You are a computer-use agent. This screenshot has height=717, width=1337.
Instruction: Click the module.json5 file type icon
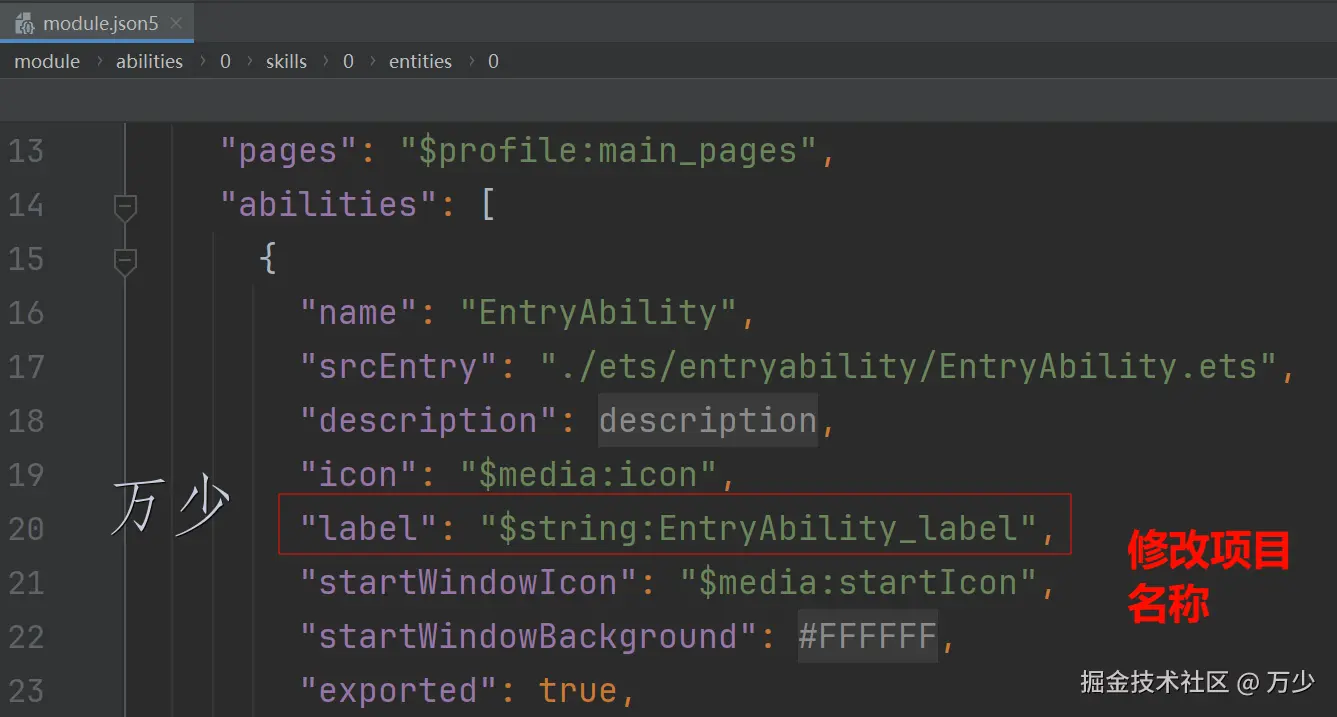[x=25, y=23]
